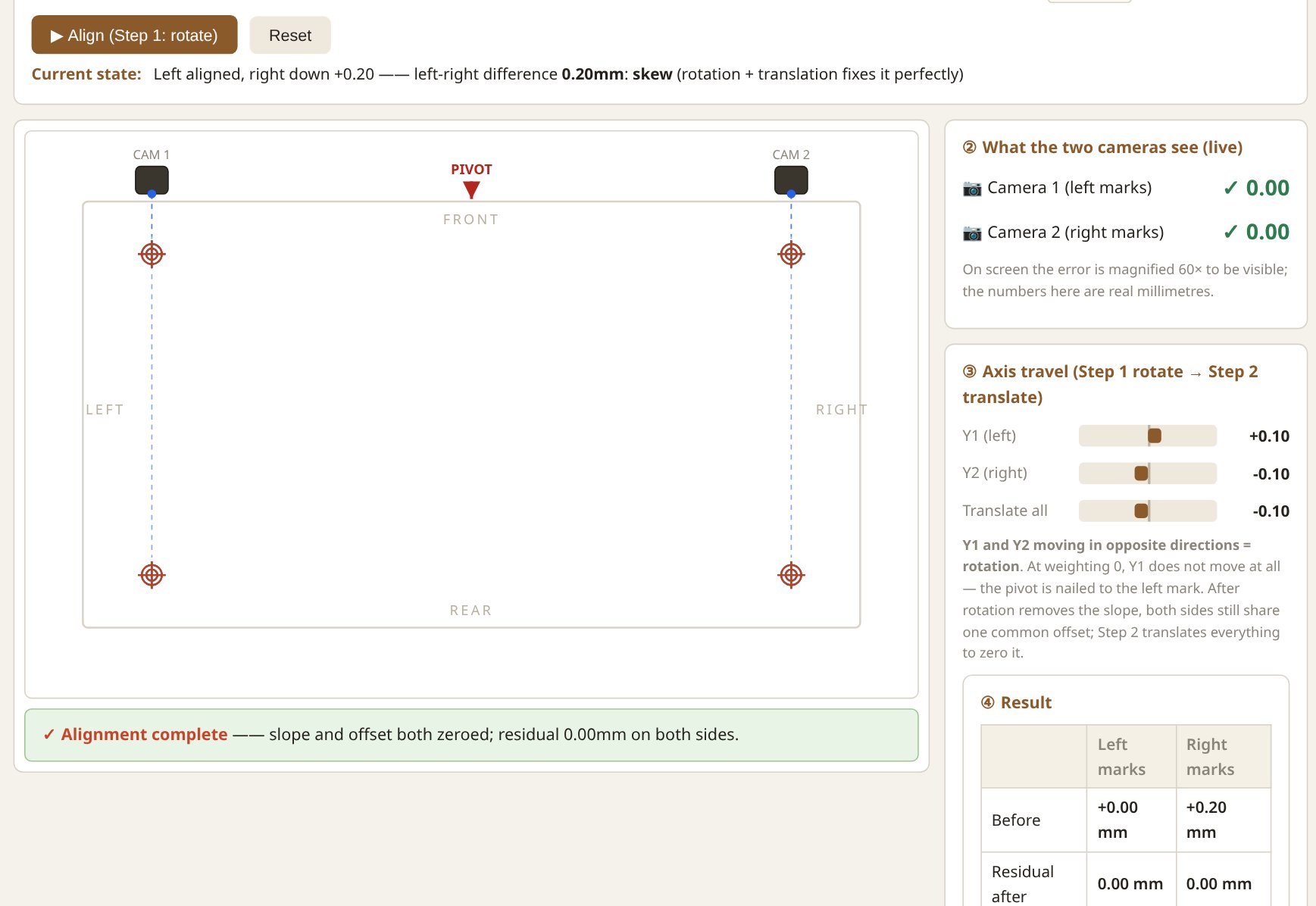Select the rear-left crosshair target mark
The width and height of the screenshot is (1316, 906).
152,576
